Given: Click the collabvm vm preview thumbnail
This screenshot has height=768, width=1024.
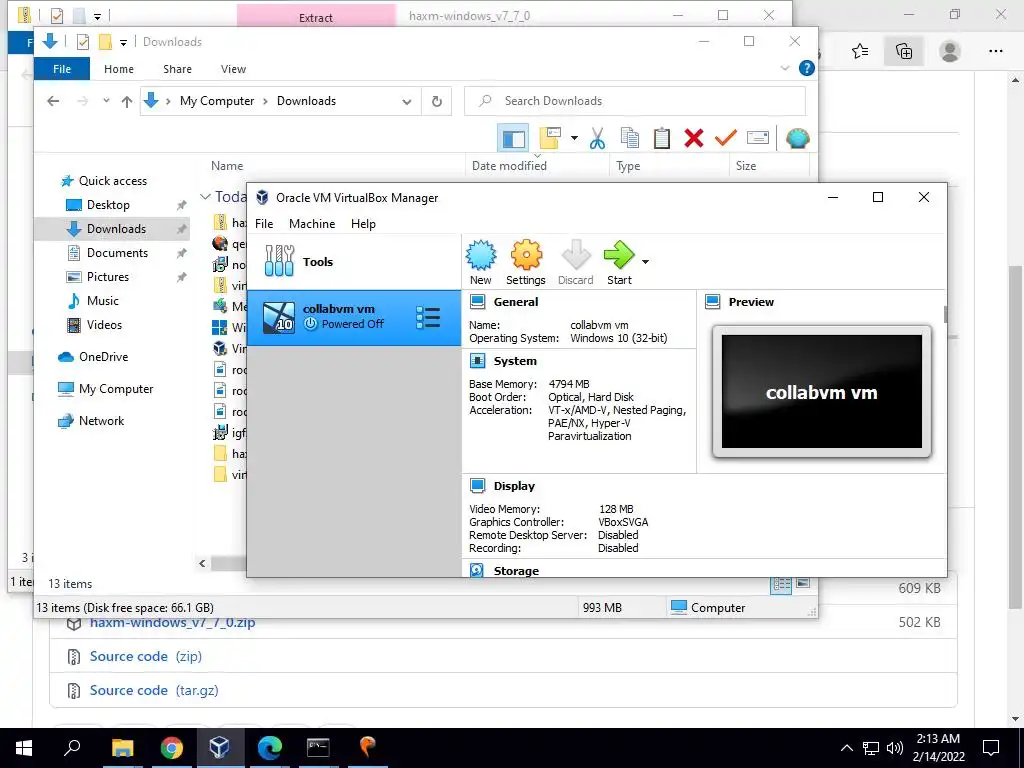Looking at the screenshot, I should pos(822,392).
